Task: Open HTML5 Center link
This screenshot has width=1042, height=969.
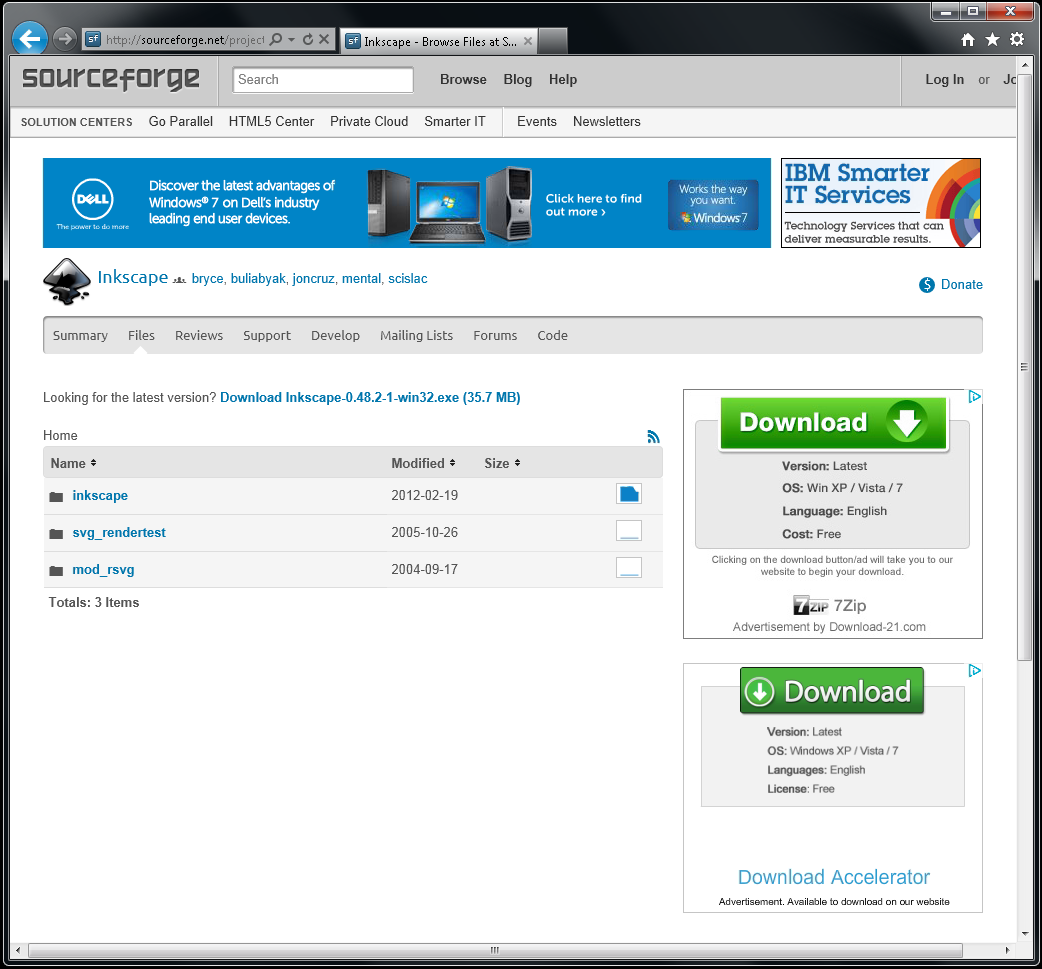Action: tap(271, 122)
